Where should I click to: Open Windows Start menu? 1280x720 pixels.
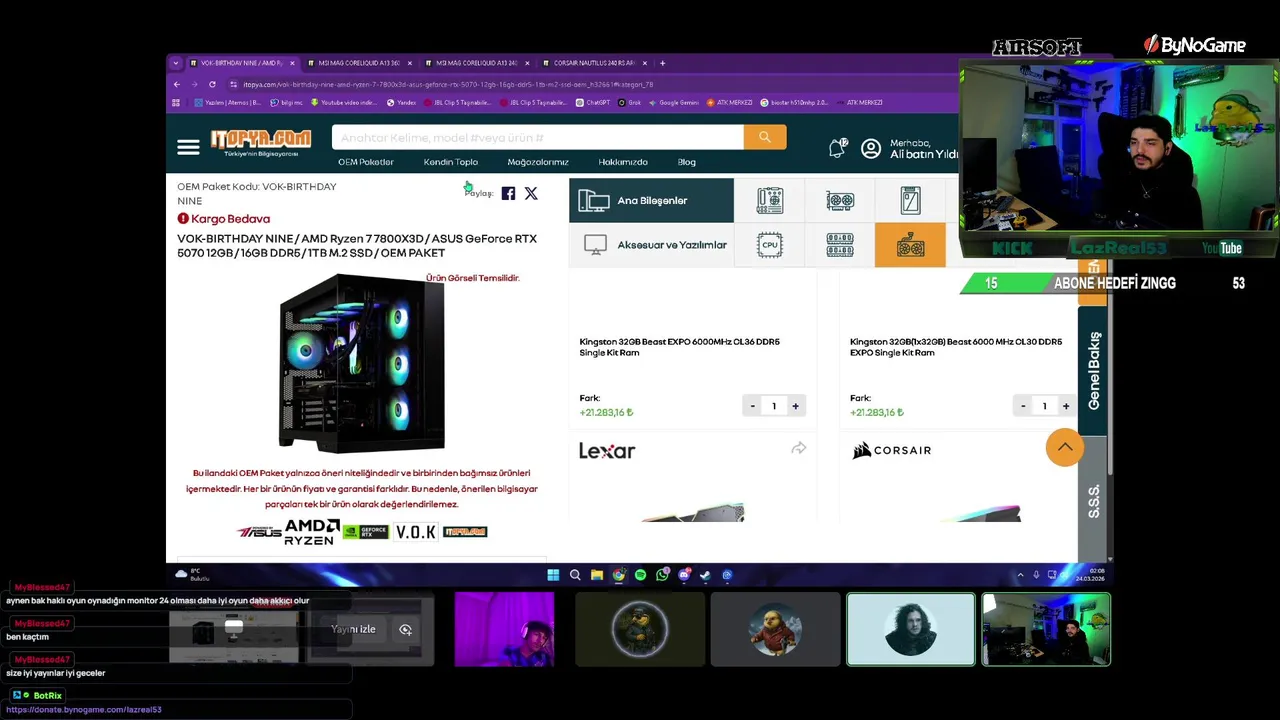pos(553,575)
